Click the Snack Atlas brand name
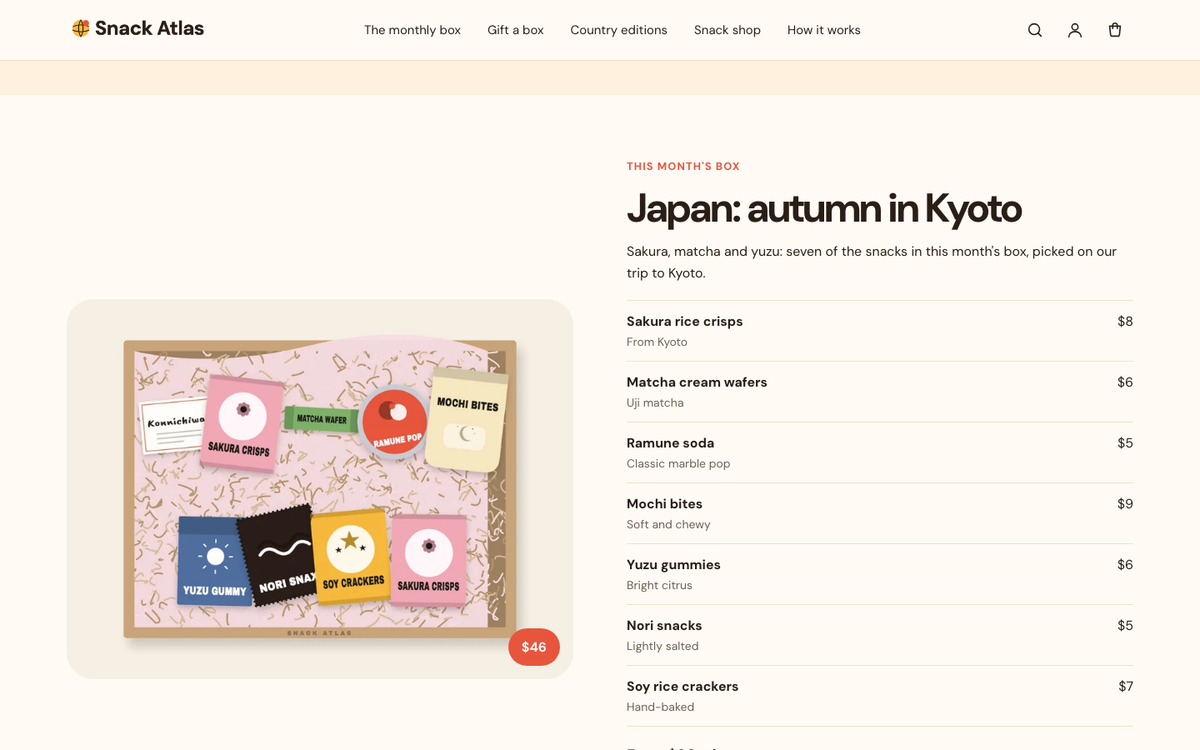Screen dimensions: 1200x750 tap(149, 29)
